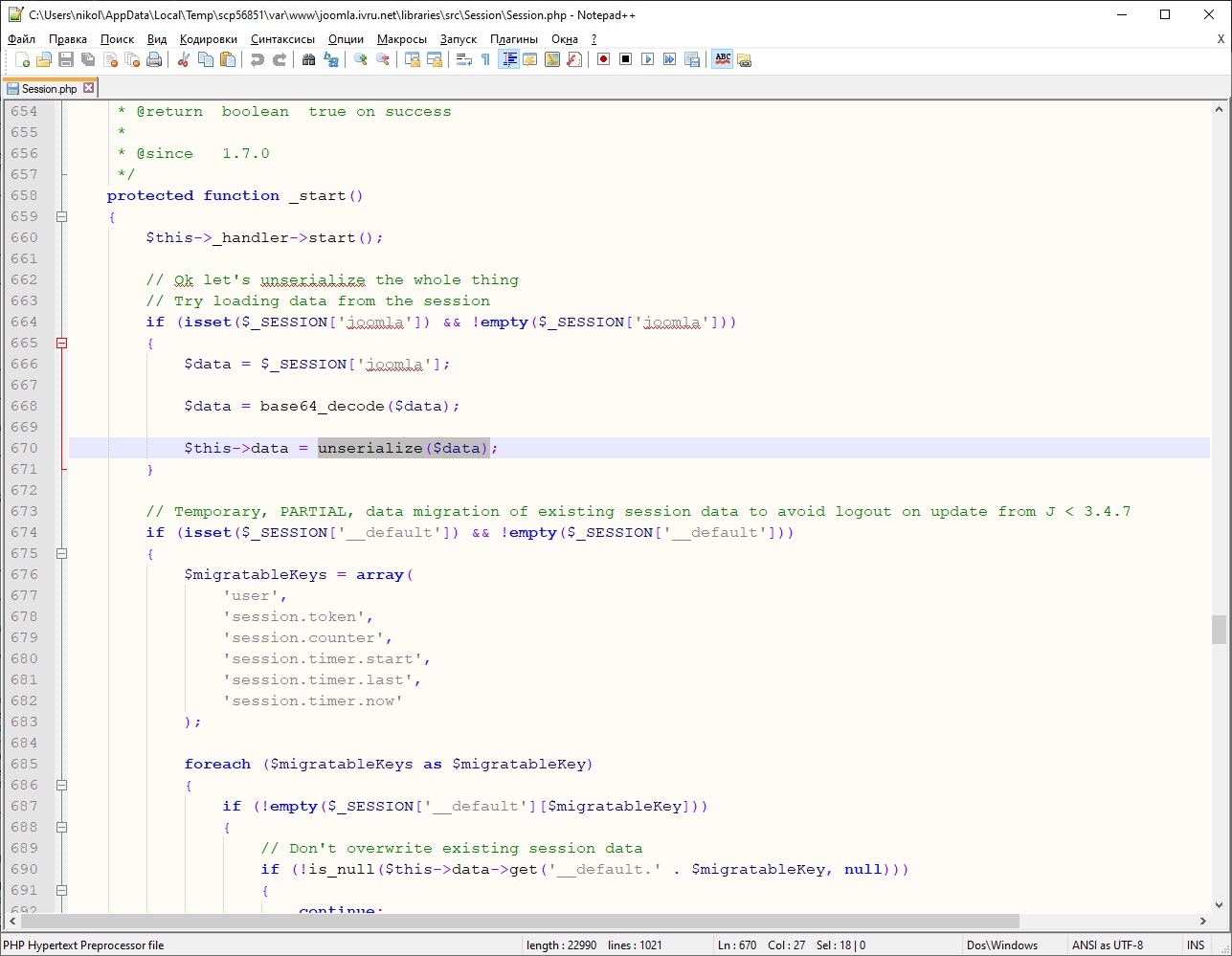Click the scroll-down arrow of the vertical scrollbar
The image size is (1232, 956).
[1219, 904]
